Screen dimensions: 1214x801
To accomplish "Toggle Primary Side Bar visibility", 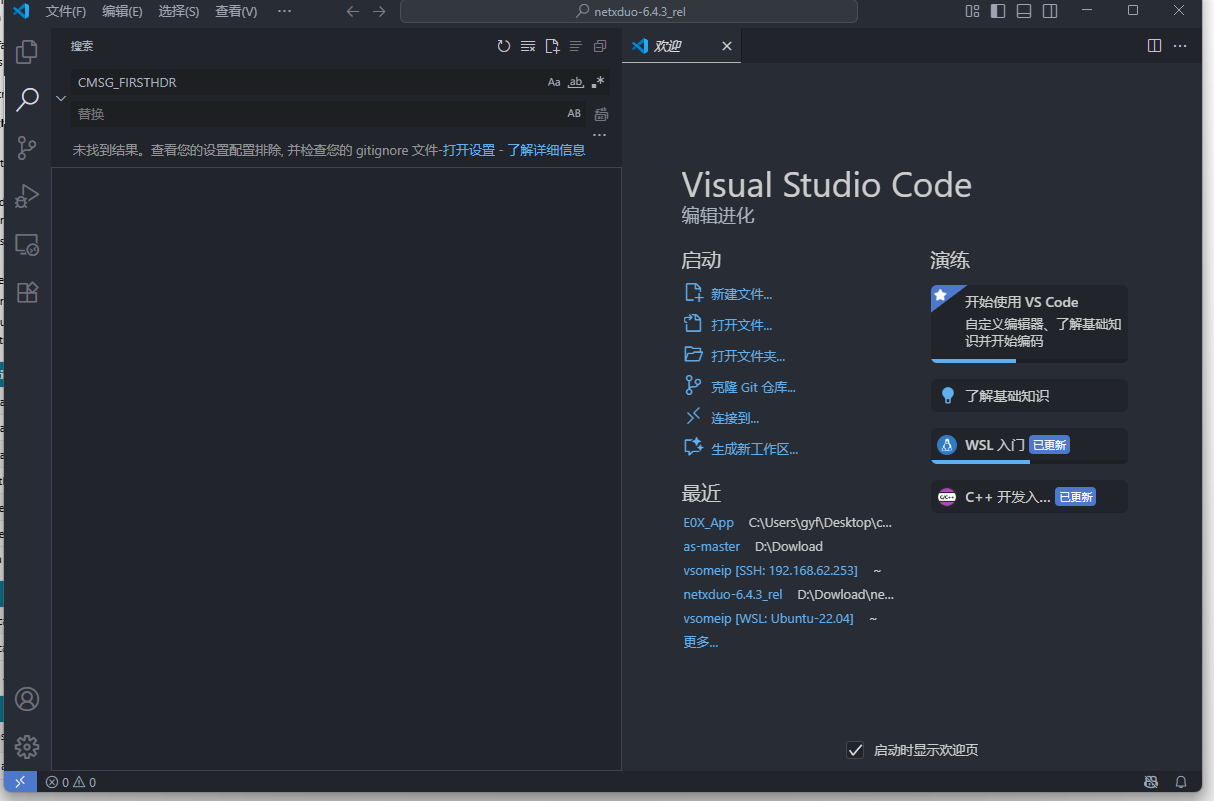I will 998,11.
